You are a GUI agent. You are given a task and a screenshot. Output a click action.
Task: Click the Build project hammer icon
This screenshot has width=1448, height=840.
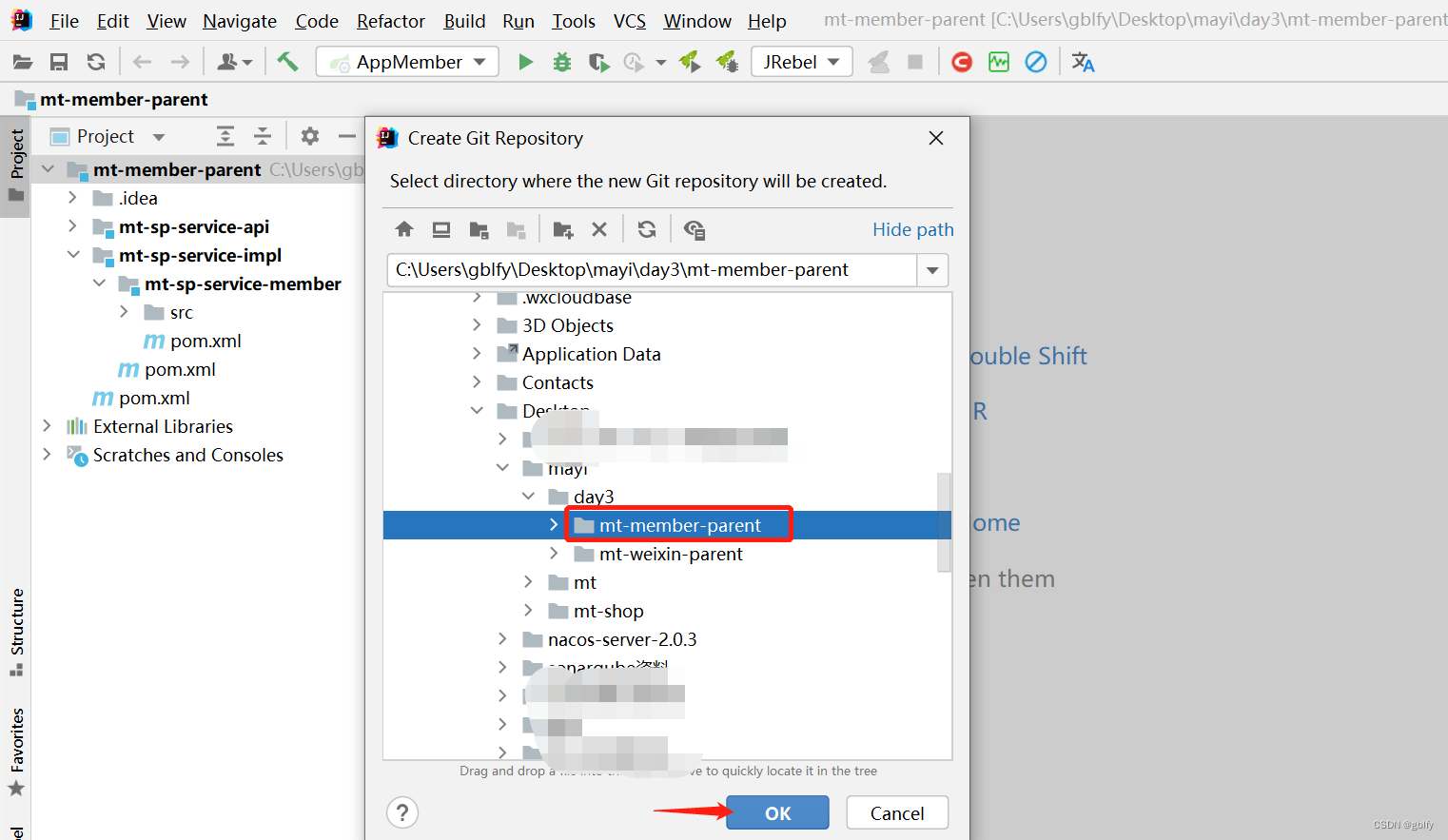coord(287,62)
